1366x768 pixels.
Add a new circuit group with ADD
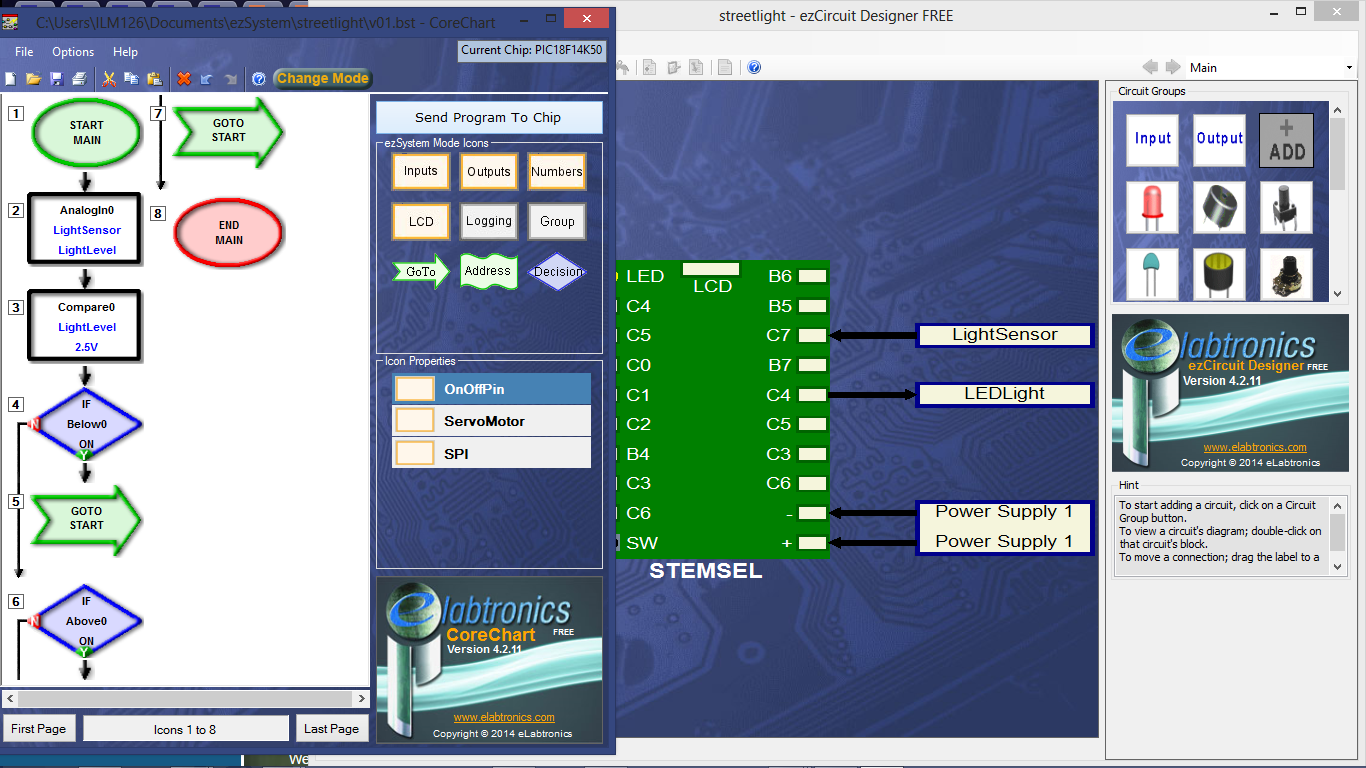tap(1286, 139)
